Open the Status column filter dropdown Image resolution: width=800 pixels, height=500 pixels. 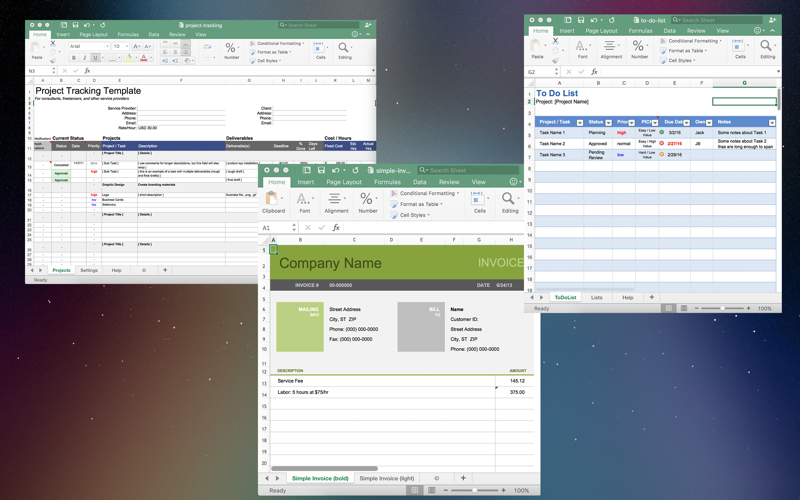click(x=608, y=122)
